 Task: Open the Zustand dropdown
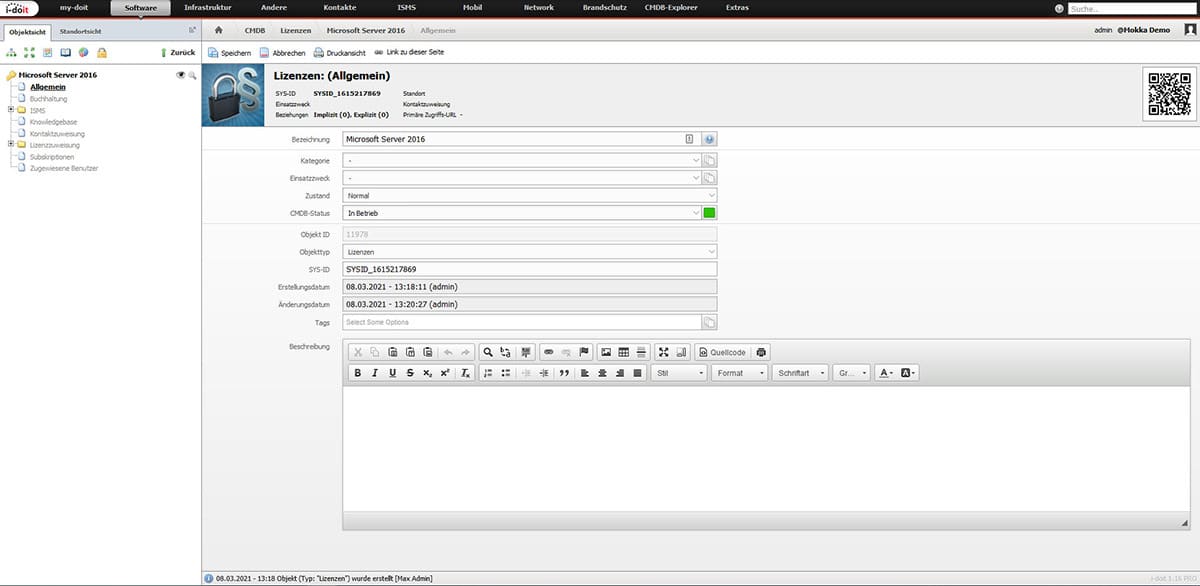[x=530, y=196]
